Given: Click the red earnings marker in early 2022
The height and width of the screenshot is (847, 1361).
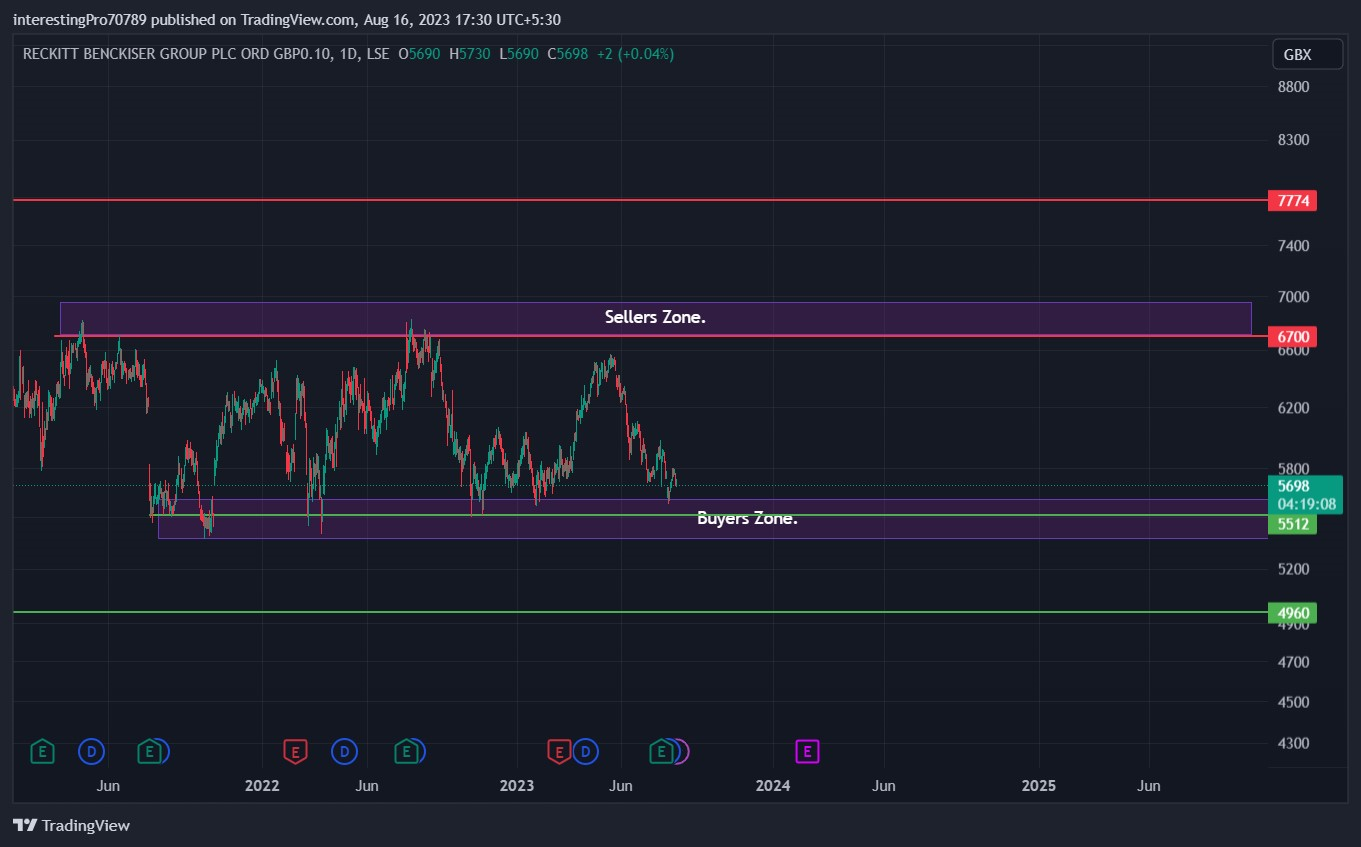Looking at the screenshot, I should (295, 750).
